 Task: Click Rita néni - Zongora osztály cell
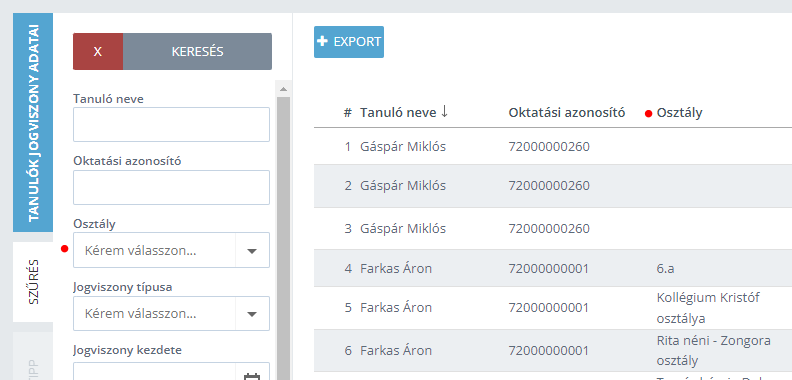coord(714,351)
